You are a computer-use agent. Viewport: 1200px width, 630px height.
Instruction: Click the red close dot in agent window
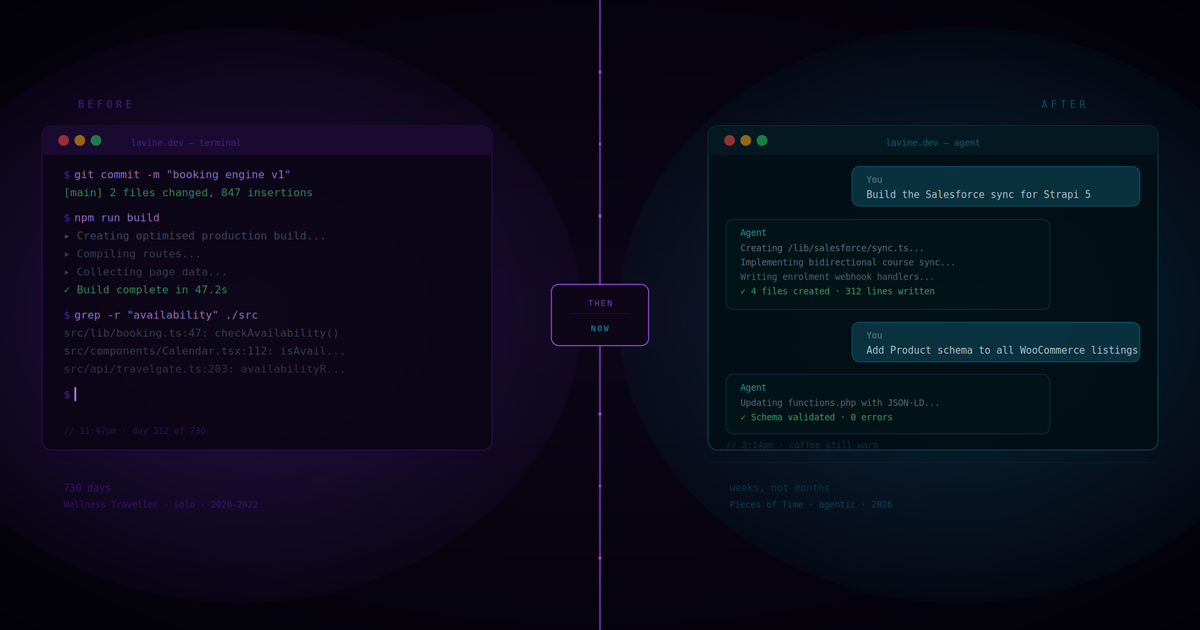tap(729, 140)
